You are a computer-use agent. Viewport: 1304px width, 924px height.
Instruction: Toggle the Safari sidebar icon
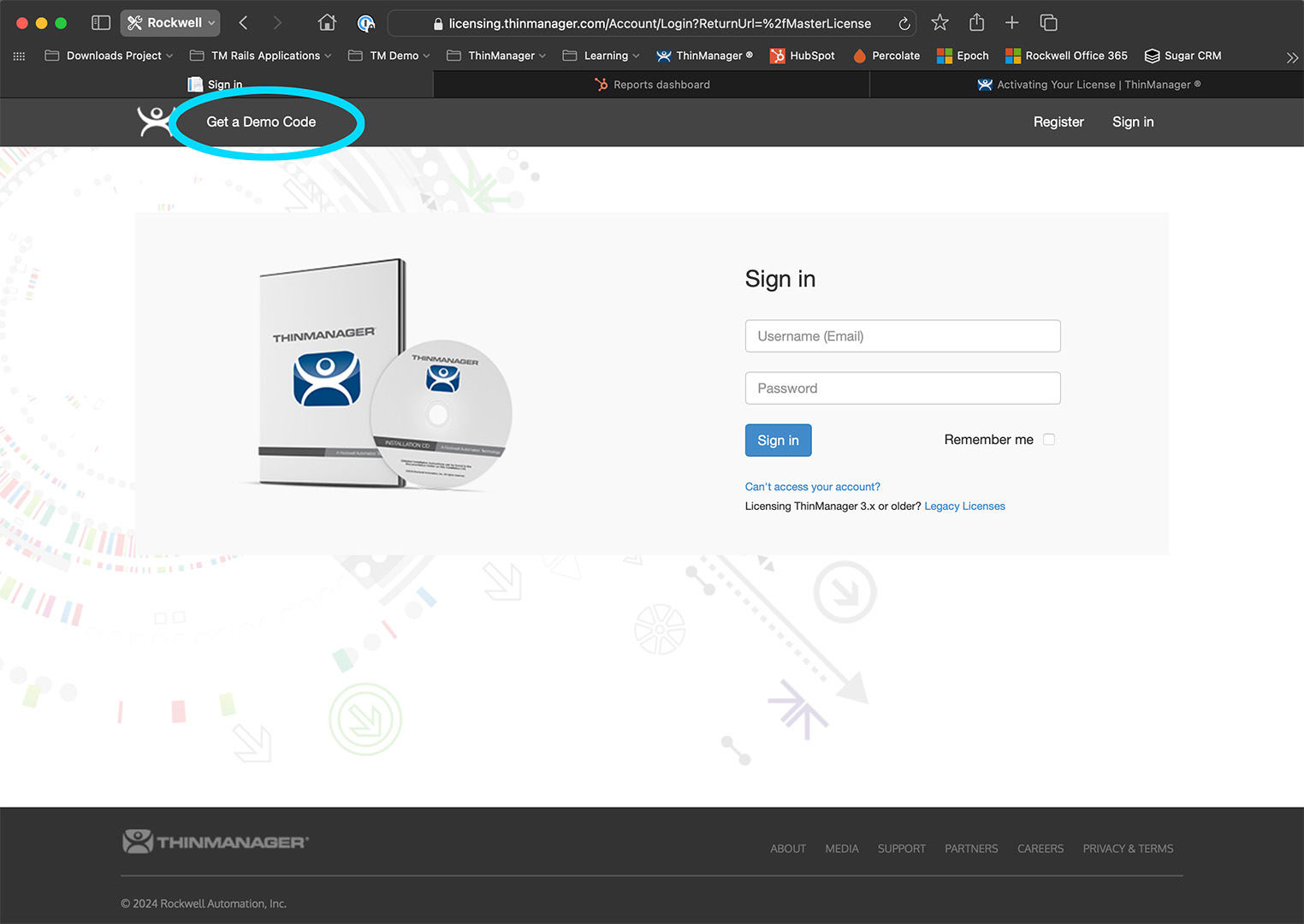pos(101,23)
